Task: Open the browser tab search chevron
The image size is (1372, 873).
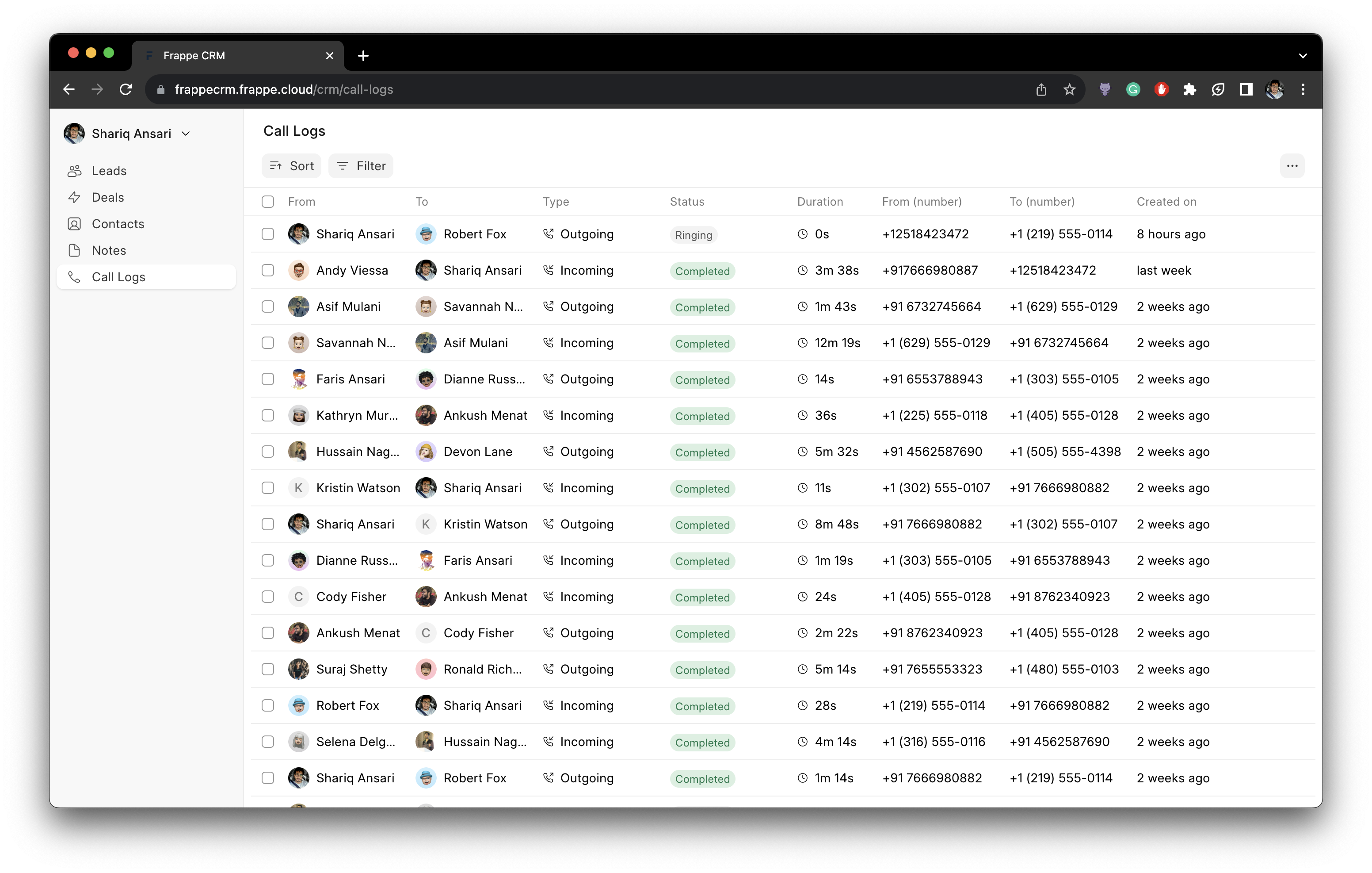Action: tap(1303, 55)
